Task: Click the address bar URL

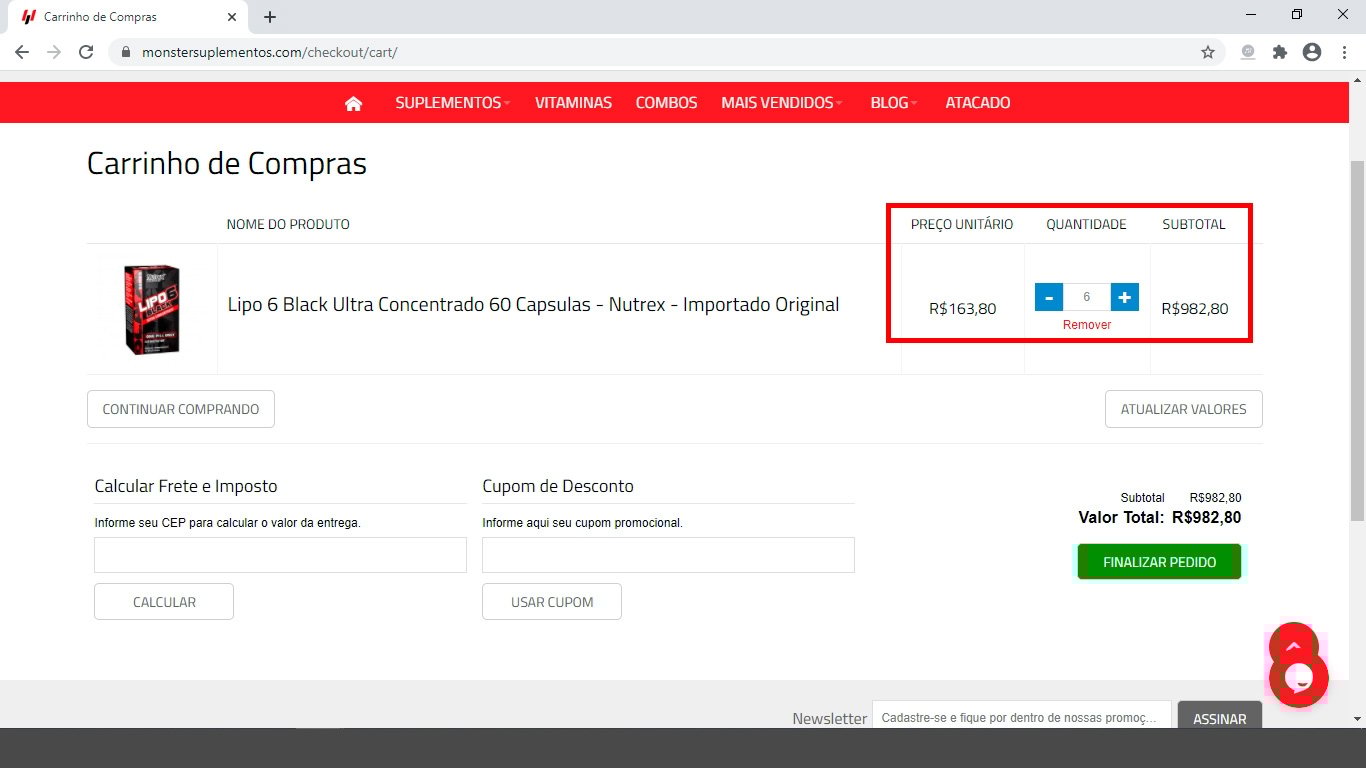Action: pos(270,52)
